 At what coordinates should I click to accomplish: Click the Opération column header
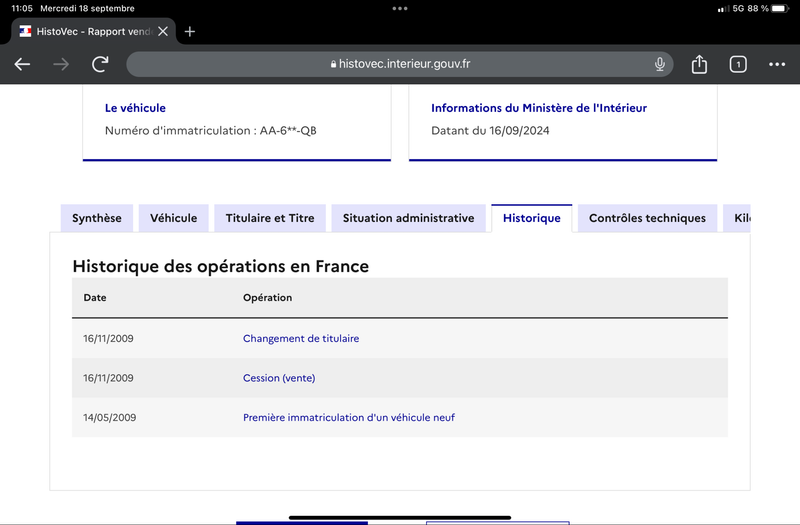(267, 297)
